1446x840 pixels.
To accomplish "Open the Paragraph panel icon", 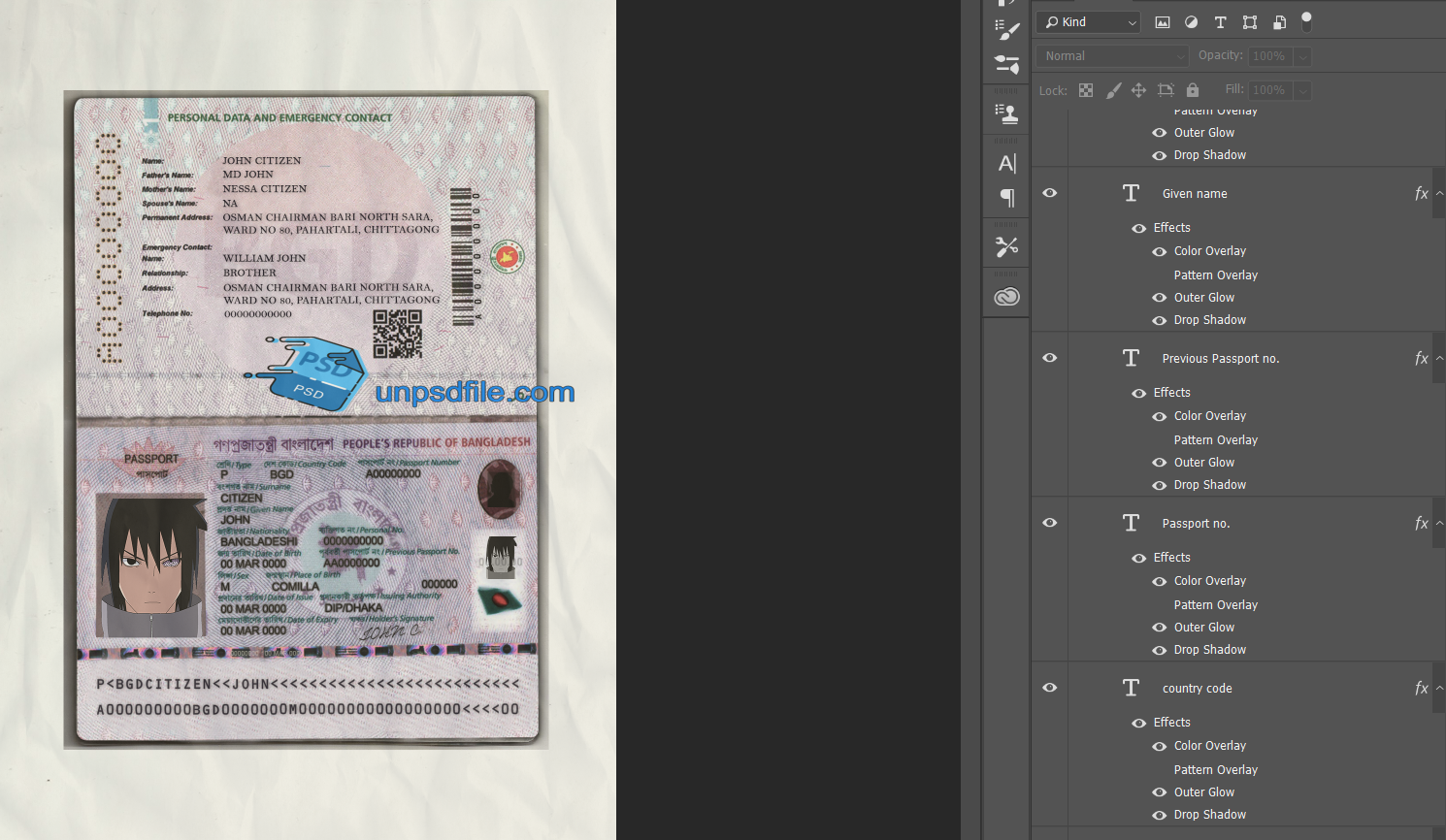I will [1007, 198].
